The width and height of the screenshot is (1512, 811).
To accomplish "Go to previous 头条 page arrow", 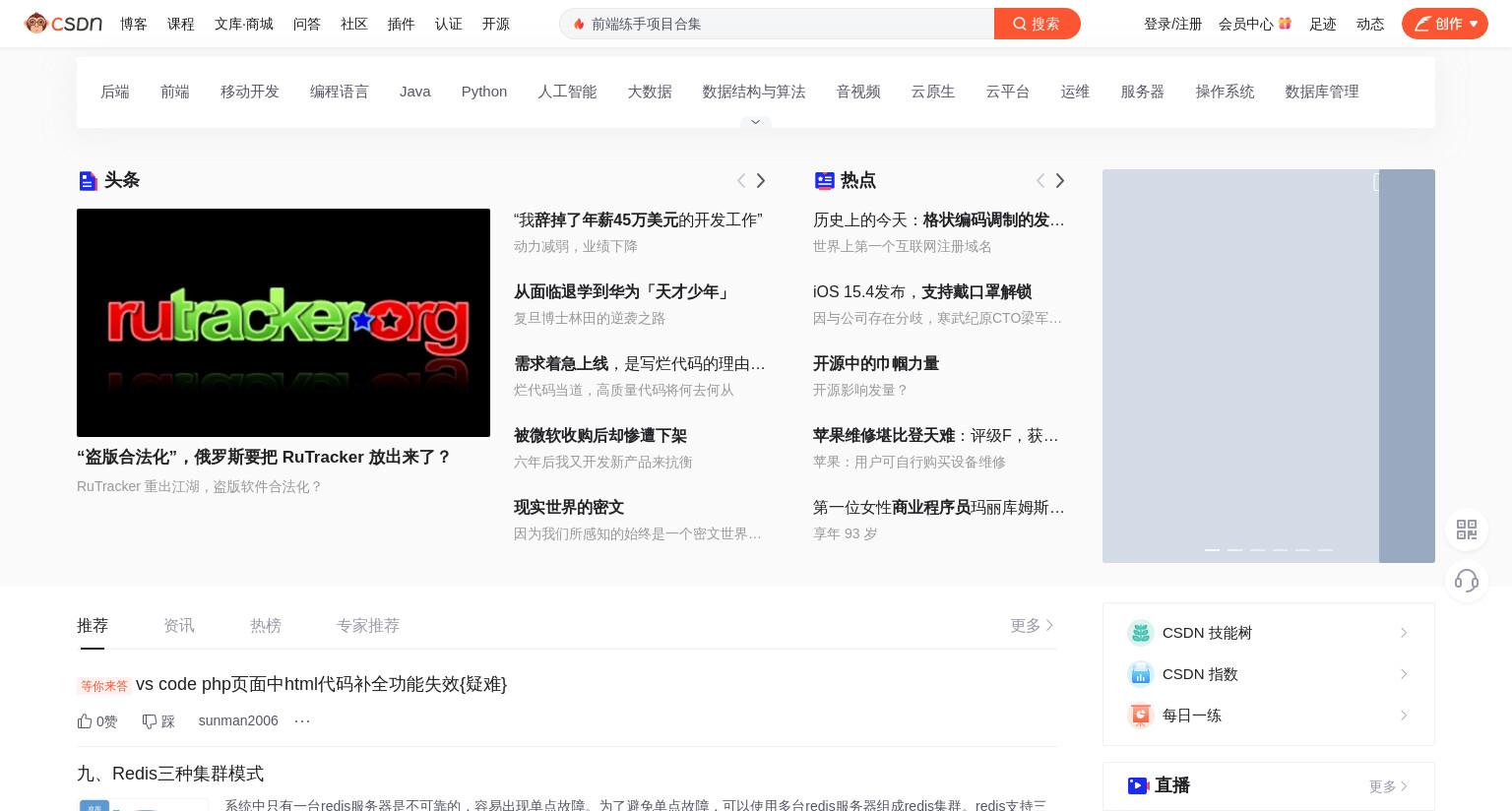I will [741, 180].
